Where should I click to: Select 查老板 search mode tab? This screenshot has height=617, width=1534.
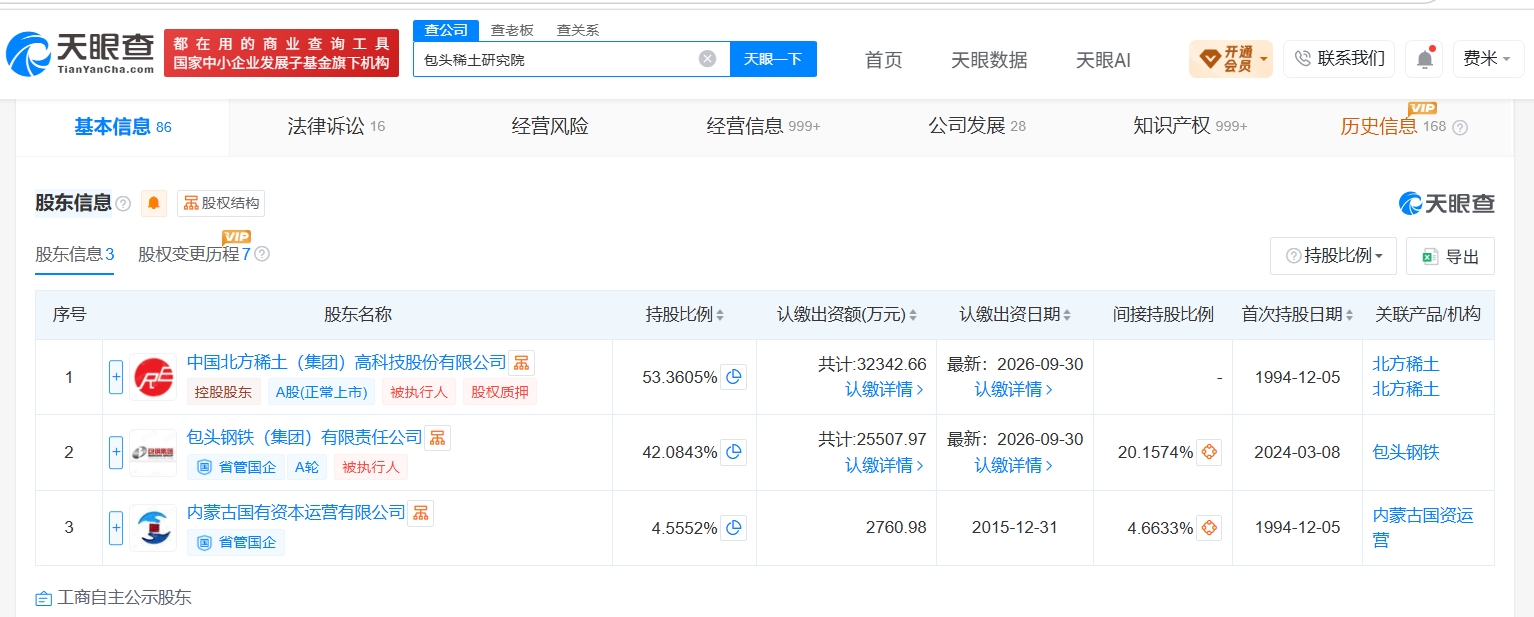pyautogui.click(x=512, y=30)
